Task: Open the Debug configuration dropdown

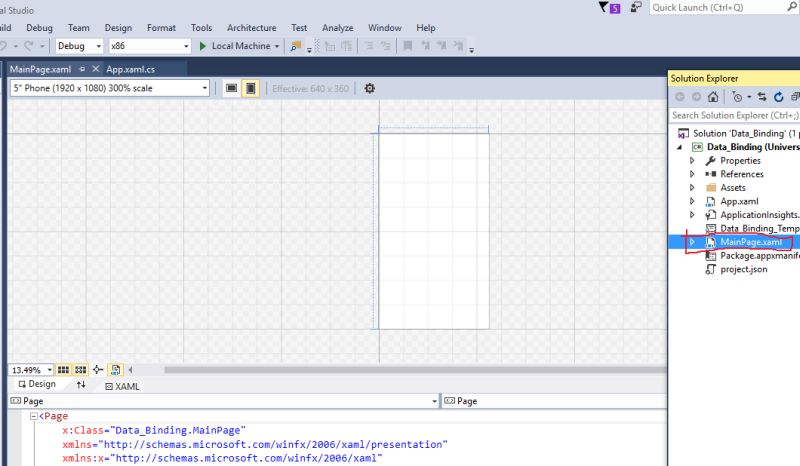Action: click(x=79, y=46)
